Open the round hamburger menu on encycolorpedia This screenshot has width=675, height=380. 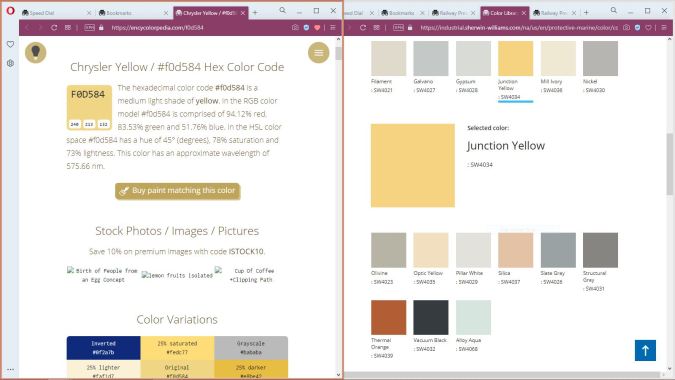319,53
